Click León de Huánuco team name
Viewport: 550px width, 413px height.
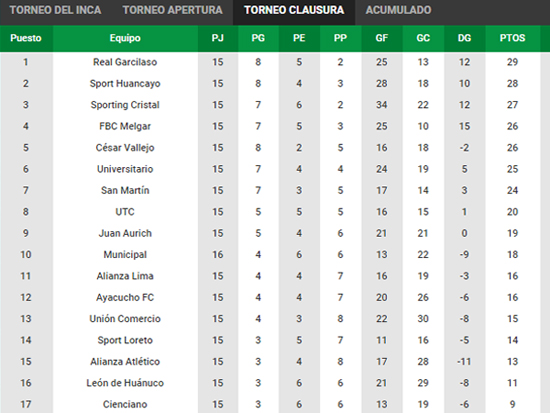(125, 383)
